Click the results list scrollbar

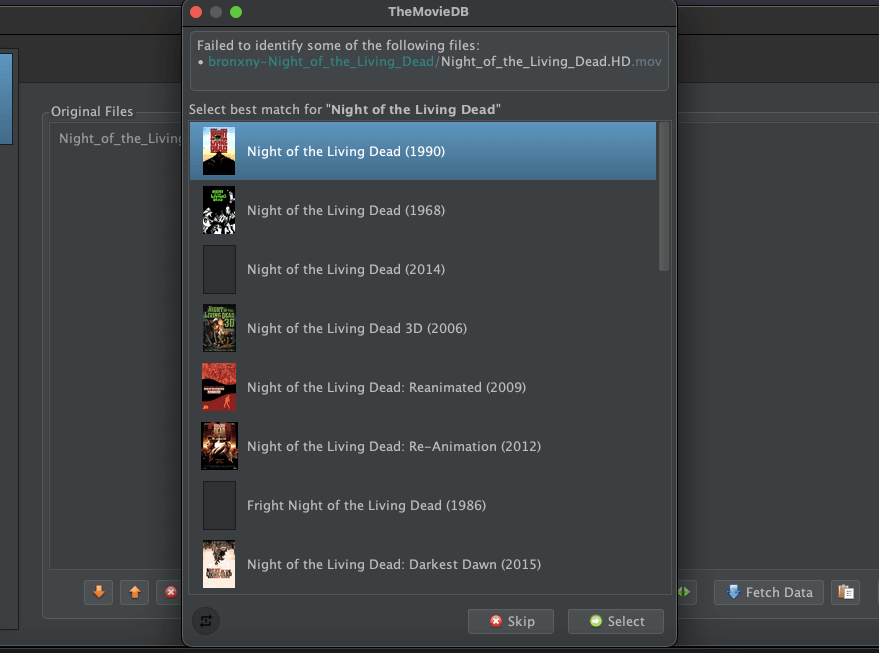[x=664, y=197]
